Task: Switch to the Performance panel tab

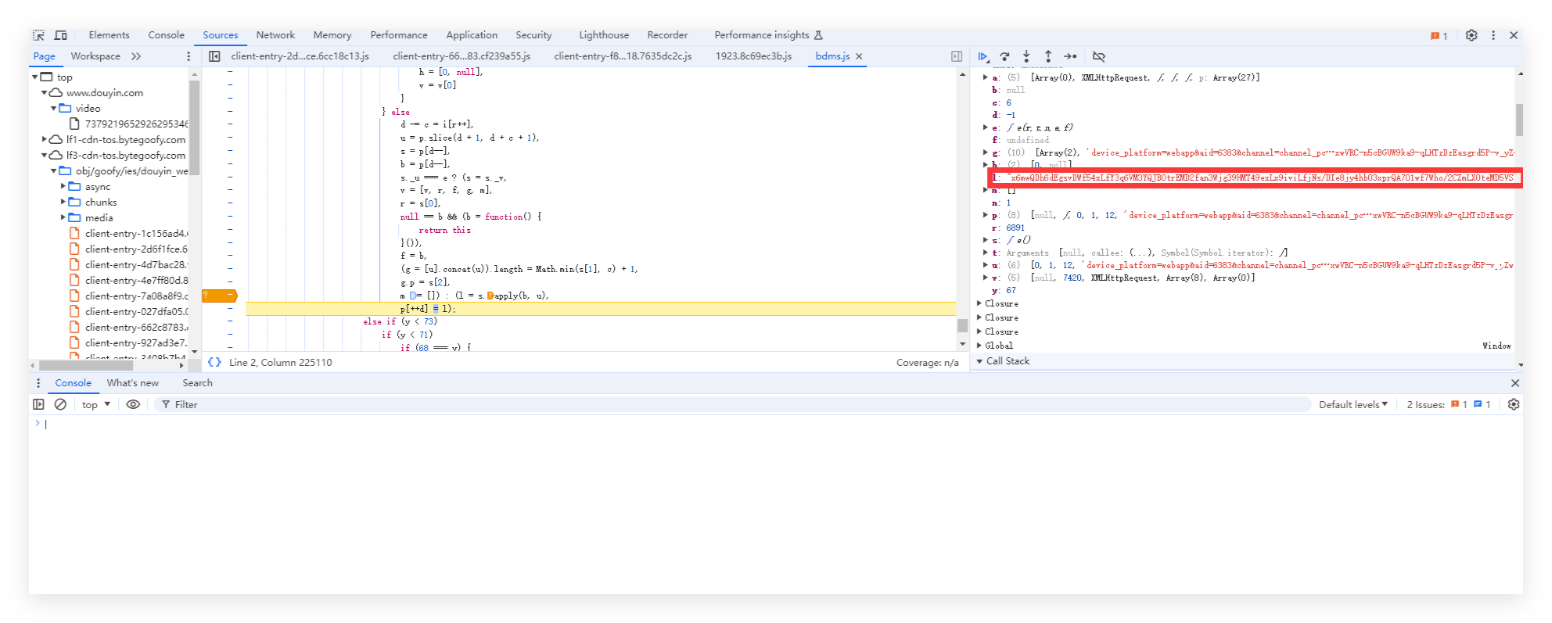Action: tap(399, 35)
